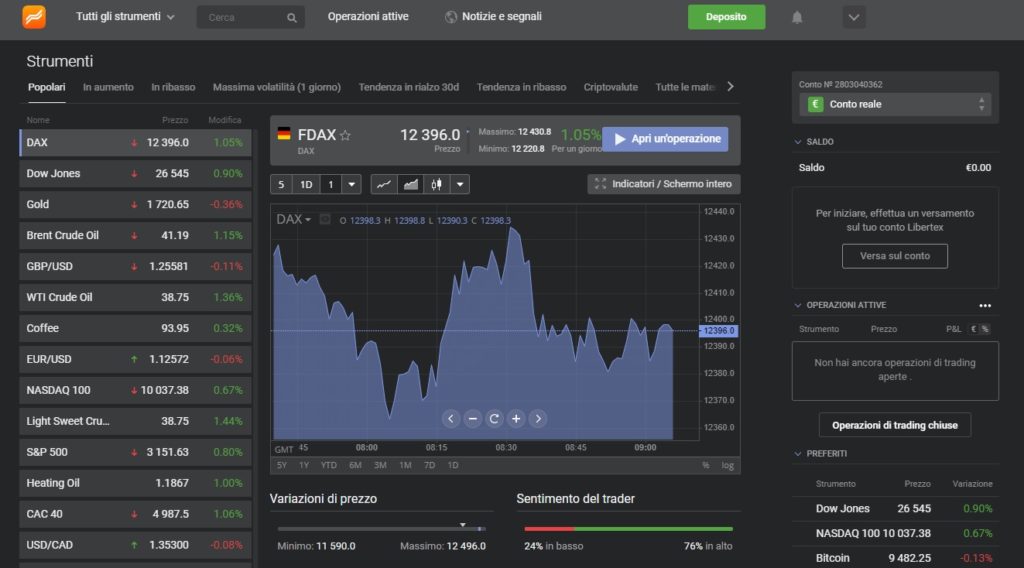Open the Operazioni attive three-dots menu

985,306
